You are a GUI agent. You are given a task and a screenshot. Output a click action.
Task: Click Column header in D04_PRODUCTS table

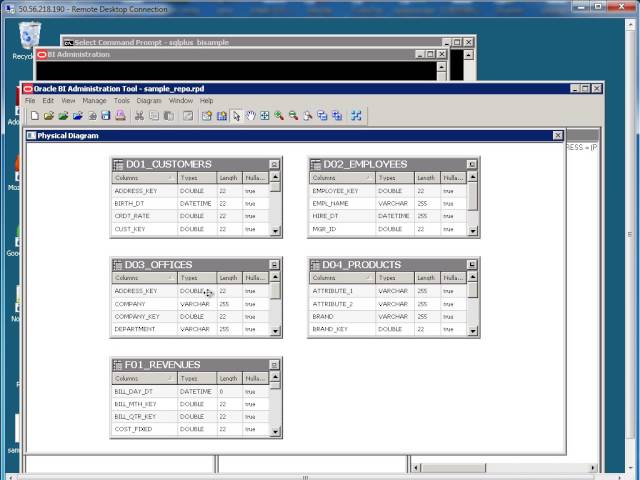(x=342, y=278)
